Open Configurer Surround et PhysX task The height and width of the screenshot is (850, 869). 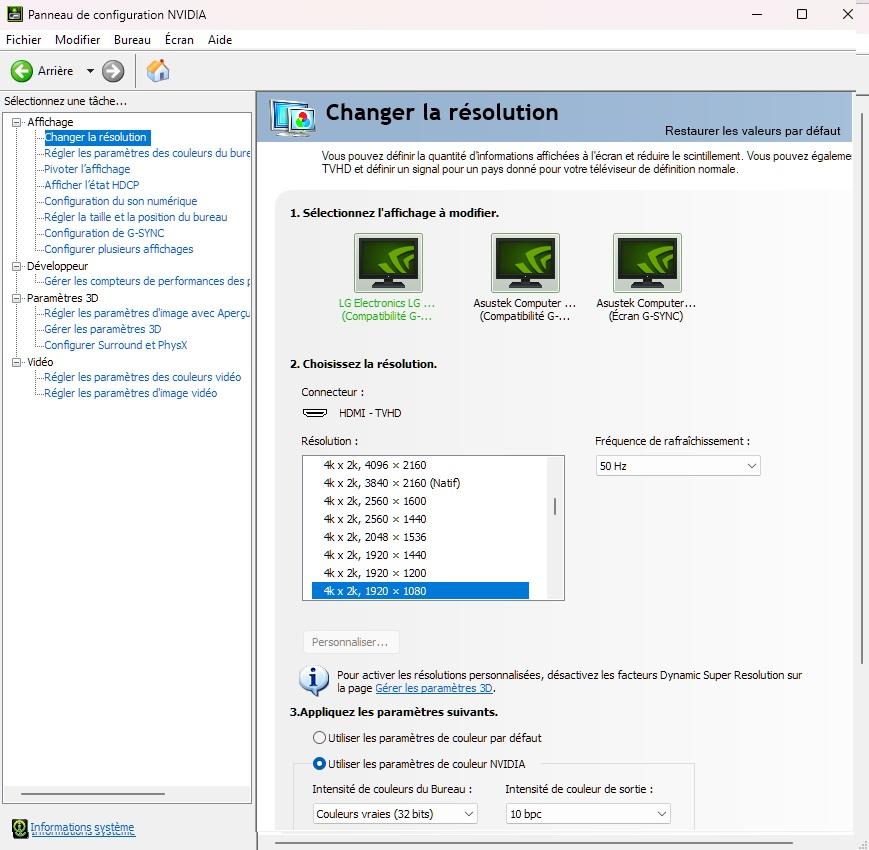click(x=116, y=345)
